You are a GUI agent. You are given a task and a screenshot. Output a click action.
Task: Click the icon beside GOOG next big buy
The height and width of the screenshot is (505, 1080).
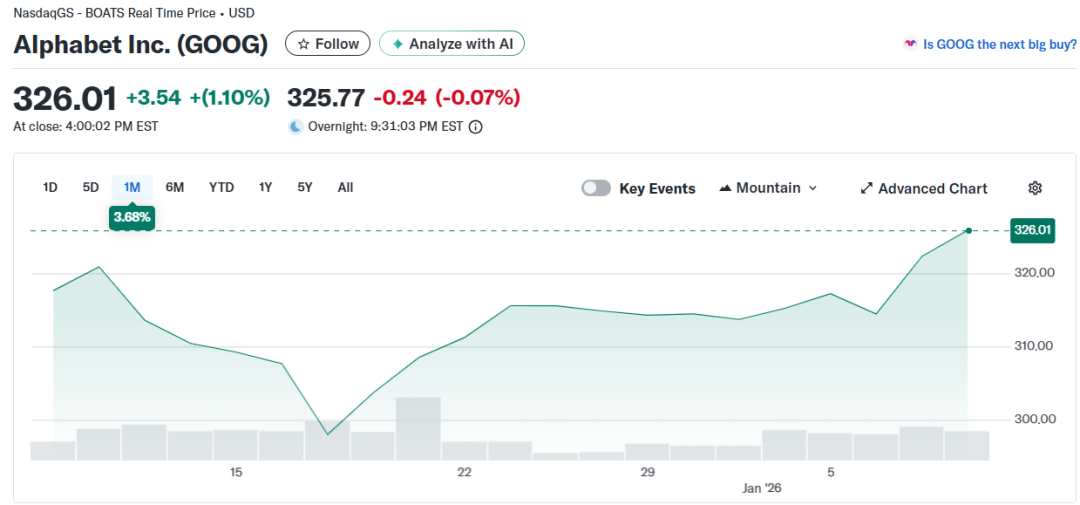coord(910,44)
